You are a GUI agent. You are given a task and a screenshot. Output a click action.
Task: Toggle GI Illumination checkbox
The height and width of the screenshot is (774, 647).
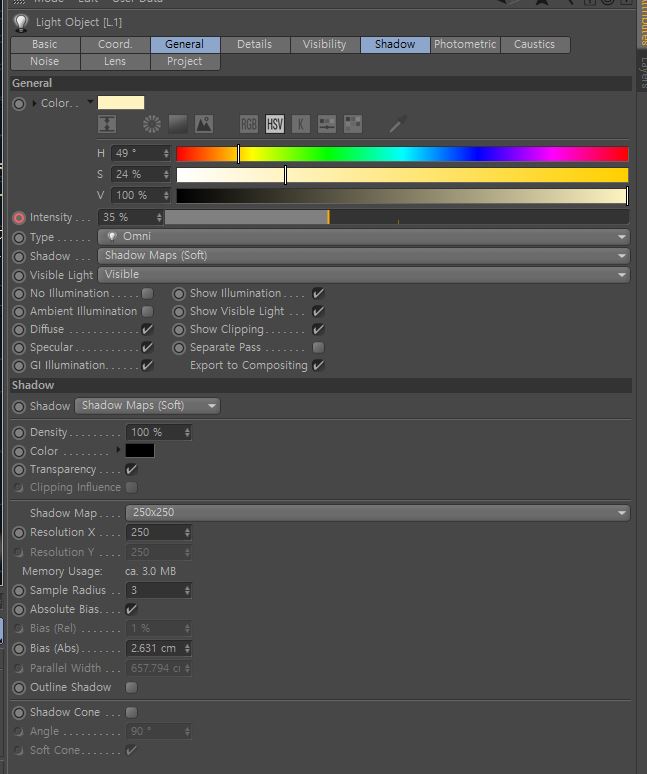coord(147,365)
